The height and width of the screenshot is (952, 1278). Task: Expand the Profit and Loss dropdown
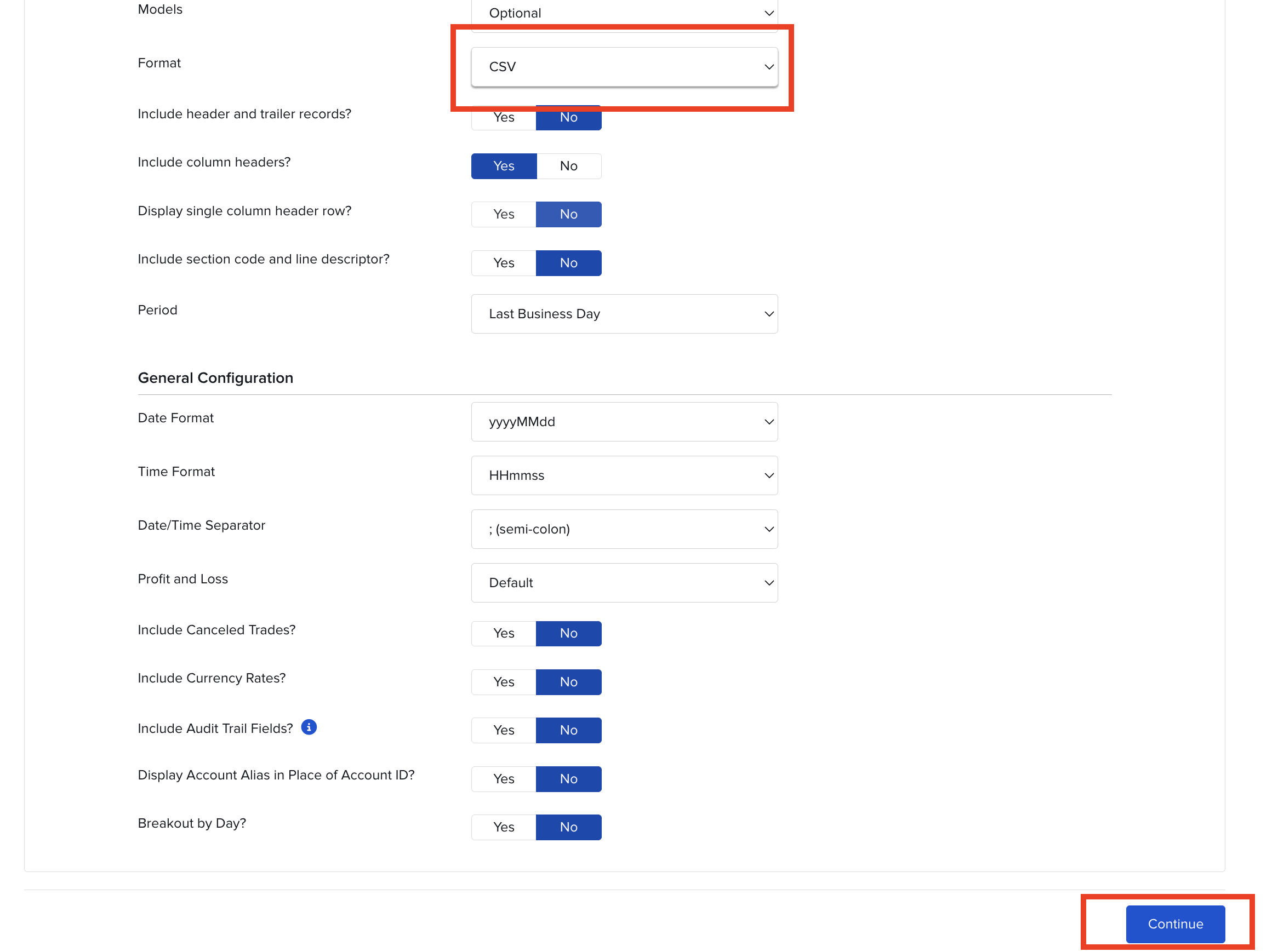point(624,583)
